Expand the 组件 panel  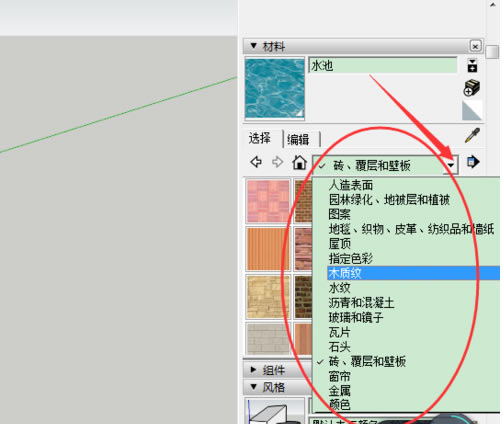(254, 370)
